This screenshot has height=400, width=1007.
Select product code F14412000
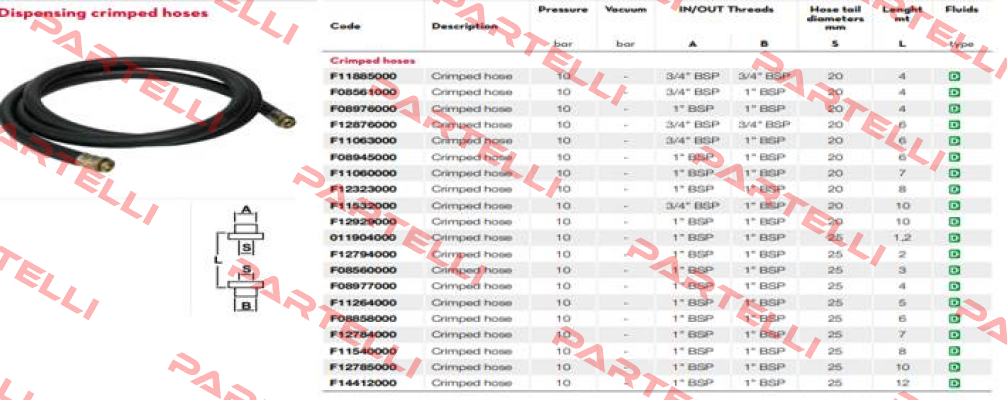tap(363, 383)
